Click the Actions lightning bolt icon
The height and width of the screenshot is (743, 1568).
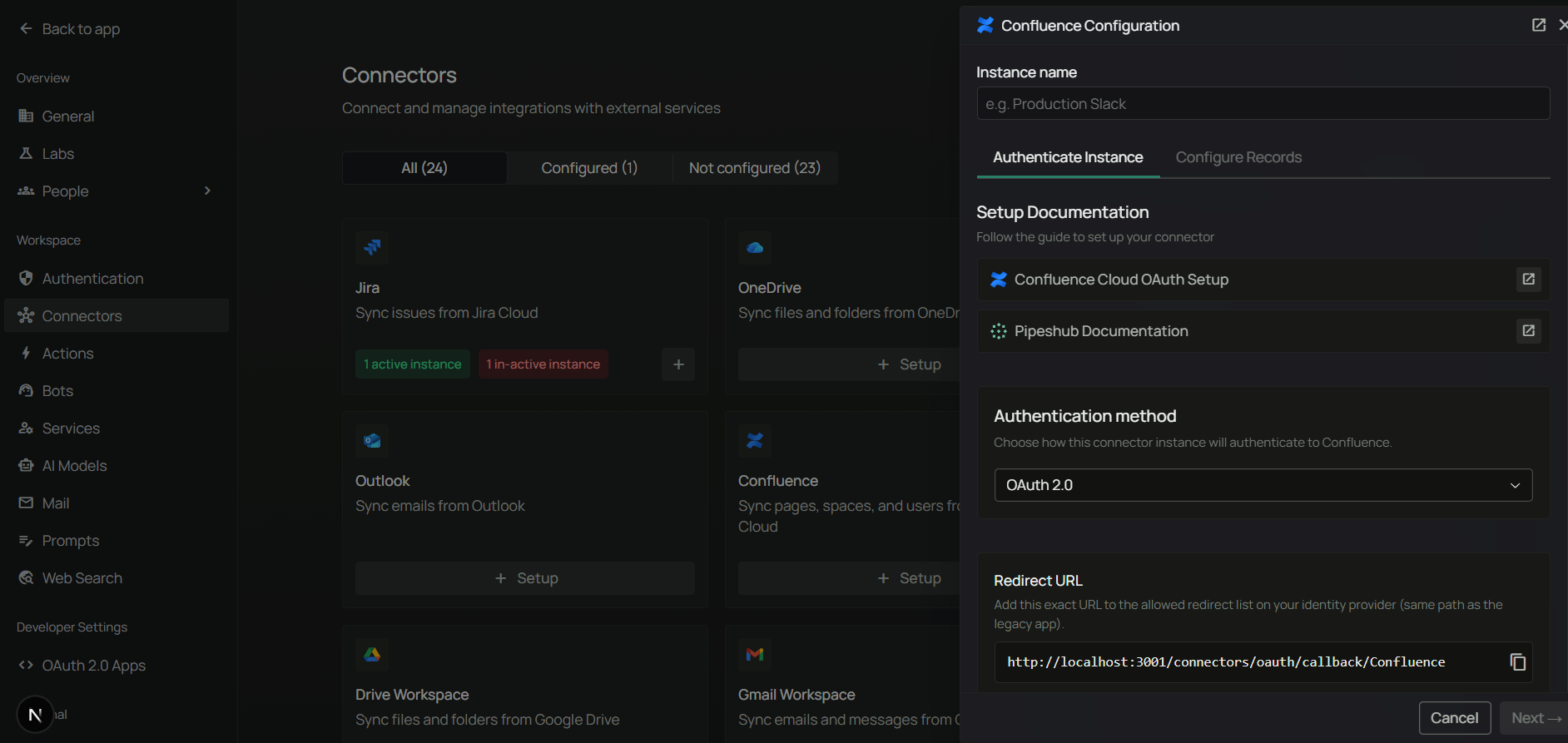point(26,353)
